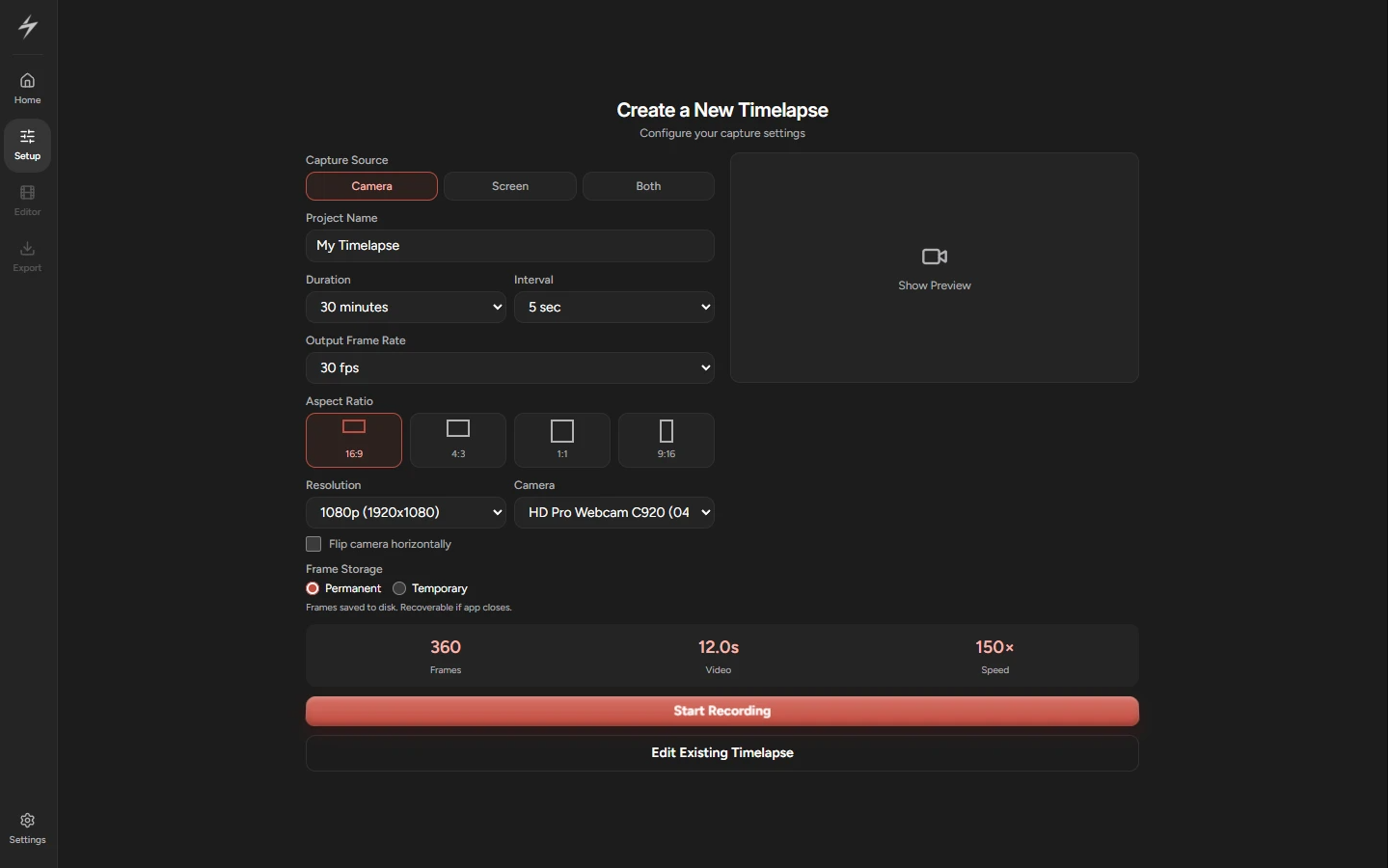Open the Output Frame Rate dropdown
The width and height of the screenshot is (1388, 868).
pyautogui.click(x=510, y=367)
